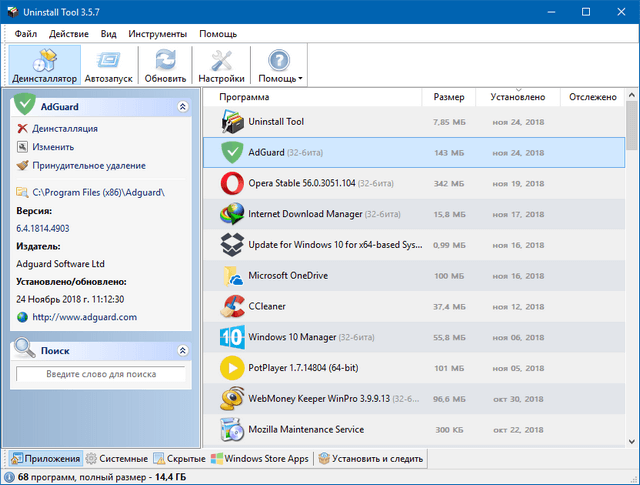Switch to the Системные tab
The width and height of the screenshot is (640, 485).
(117, 459)
